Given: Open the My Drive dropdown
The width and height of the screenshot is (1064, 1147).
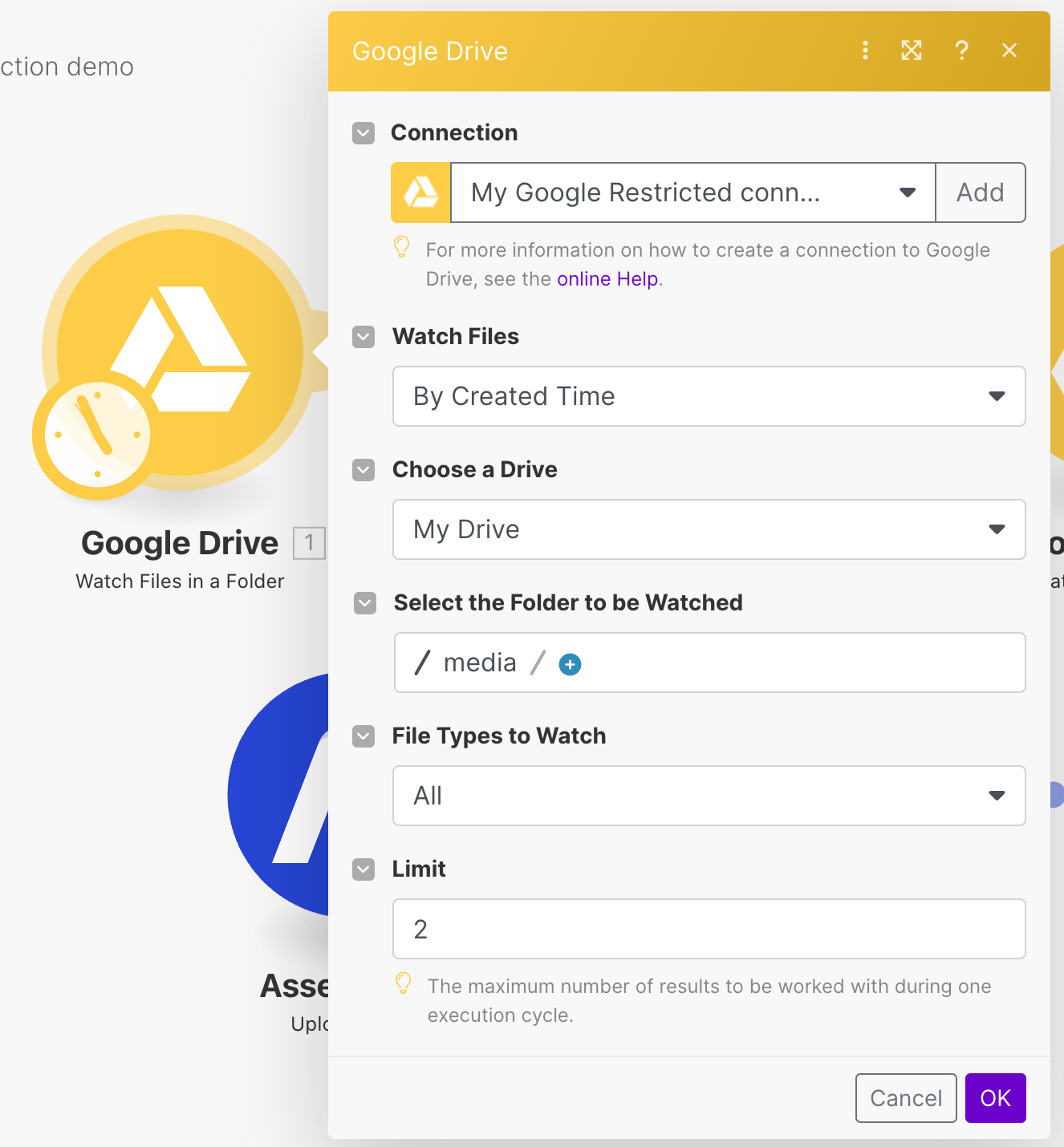Looking at the screenshot, I should pyautogui.click(x=709, y=529).
